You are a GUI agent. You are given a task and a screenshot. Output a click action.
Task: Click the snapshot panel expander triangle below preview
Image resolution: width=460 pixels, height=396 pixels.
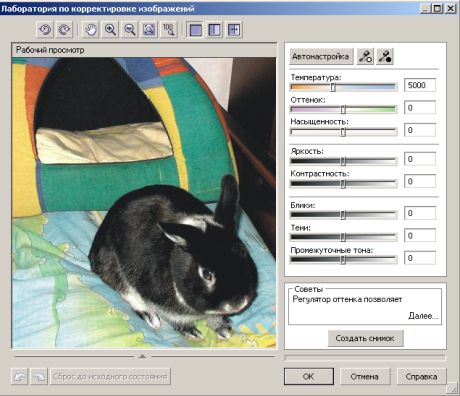142,356
